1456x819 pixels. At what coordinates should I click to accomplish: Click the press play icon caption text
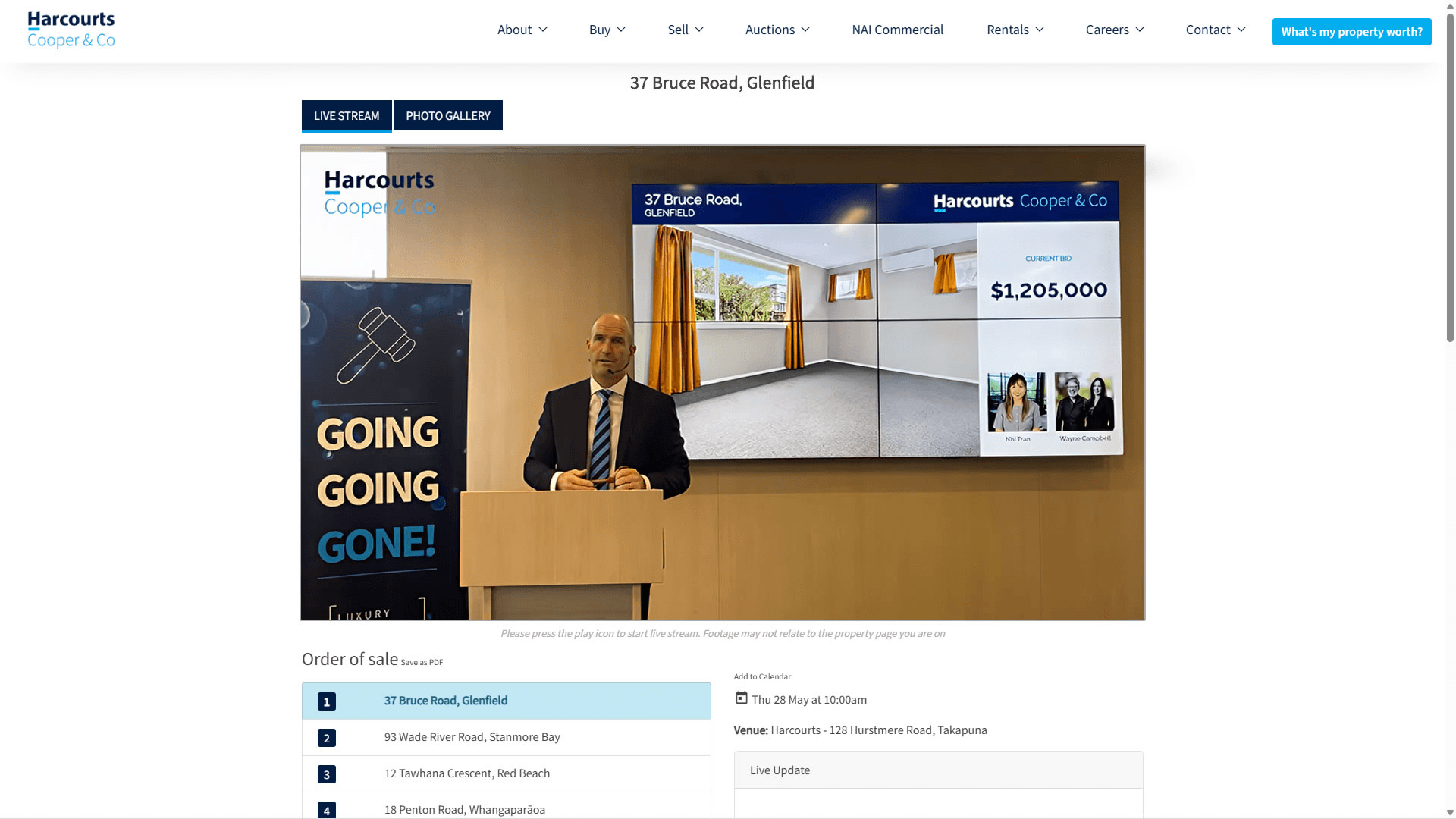[723, 633]
